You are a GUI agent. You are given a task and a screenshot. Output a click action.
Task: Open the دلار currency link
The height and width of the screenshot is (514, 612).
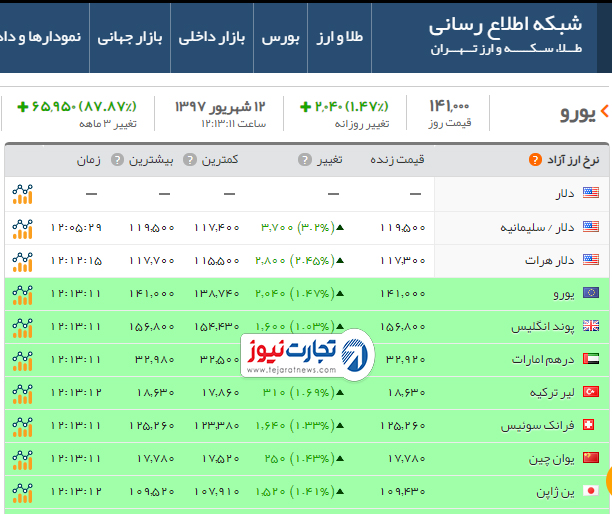click(565, 193)
